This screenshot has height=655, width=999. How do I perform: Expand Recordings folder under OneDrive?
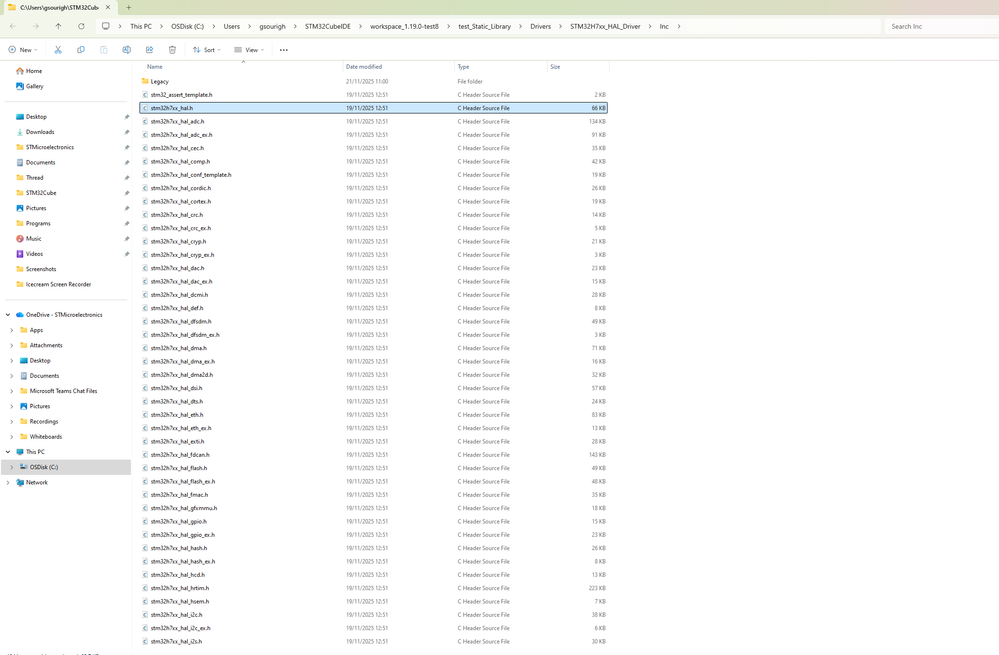[x=11, y=421]
